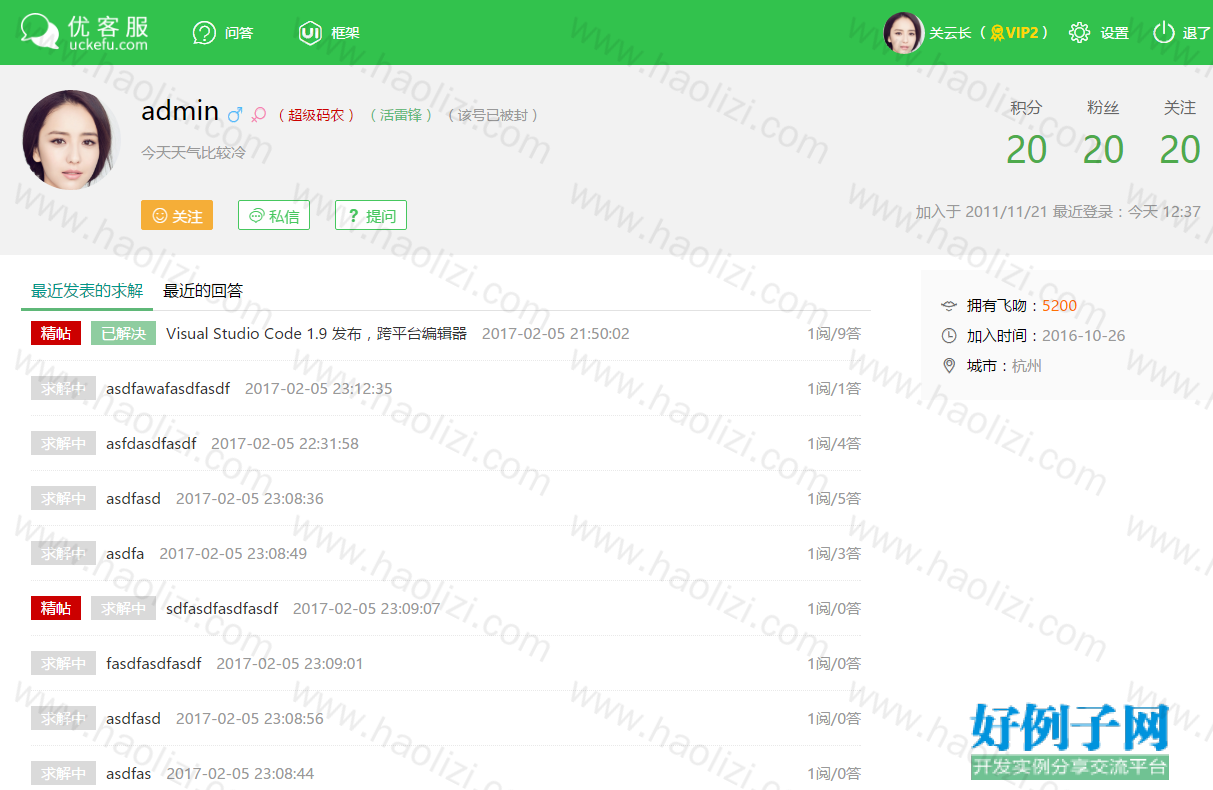Click the 超级码农 title label

pyautogui.click(x=316, y=115)
